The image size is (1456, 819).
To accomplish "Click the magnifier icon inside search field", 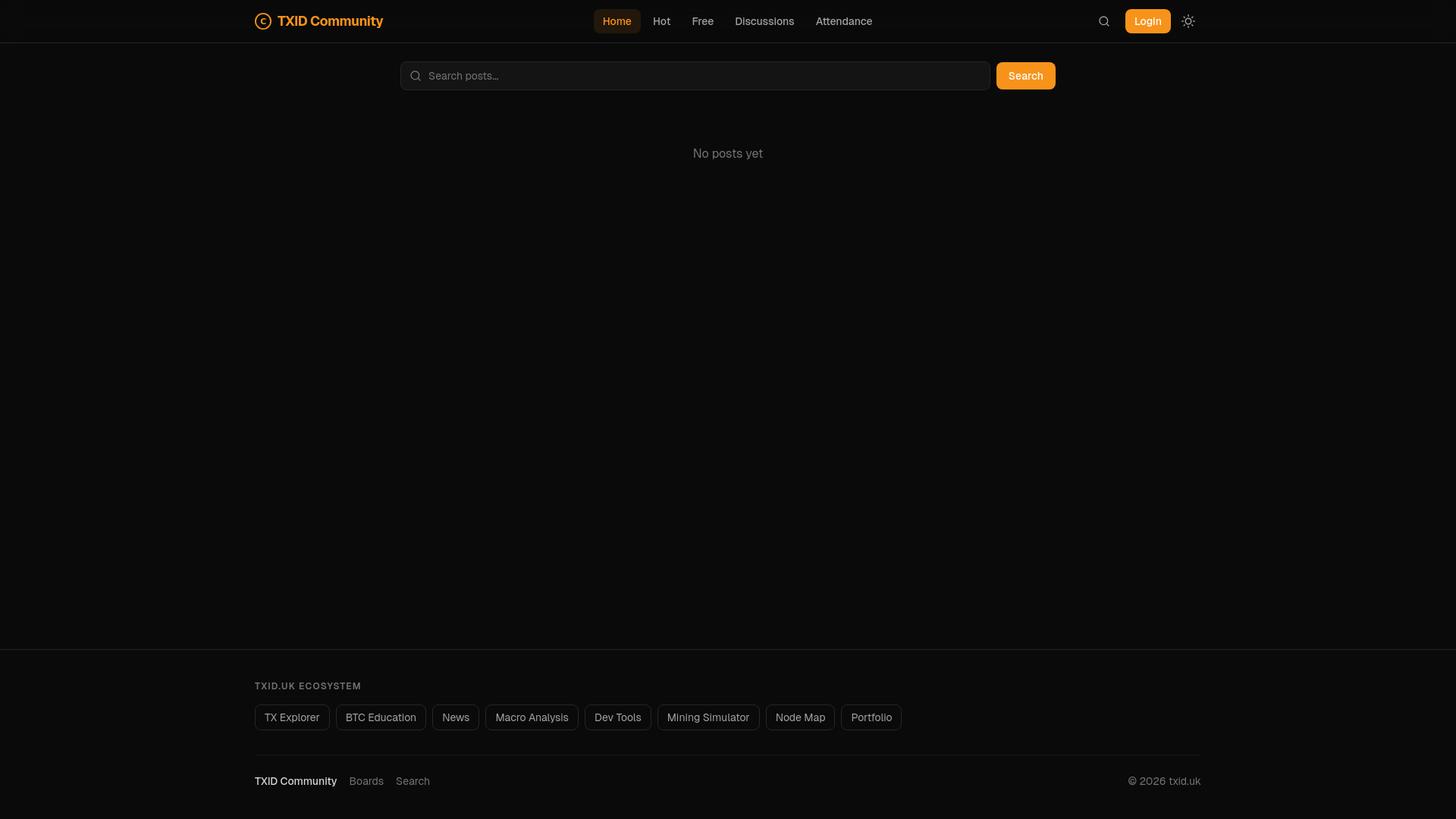I will tap(416, 76).
